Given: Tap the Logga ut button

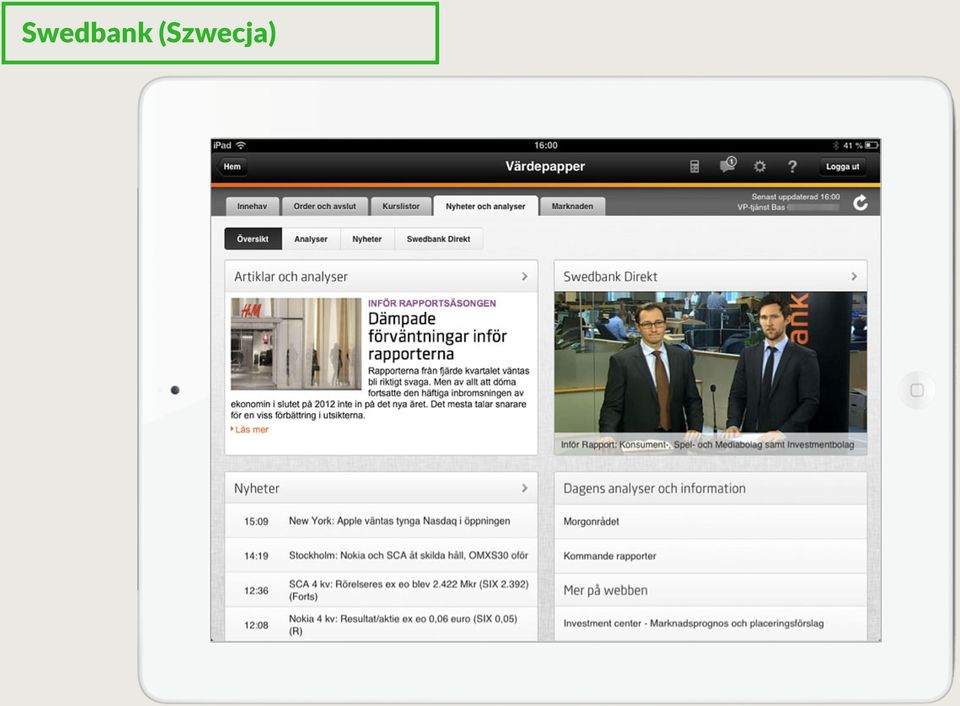Looking at the screenshot, I should [x=842, y=167].
